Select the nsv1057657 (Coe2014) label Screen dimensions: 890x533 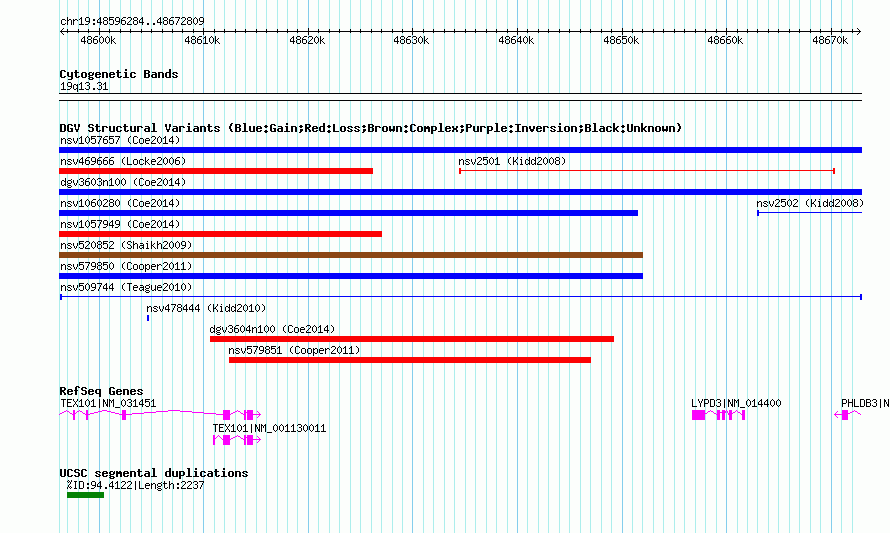(120, 140)
